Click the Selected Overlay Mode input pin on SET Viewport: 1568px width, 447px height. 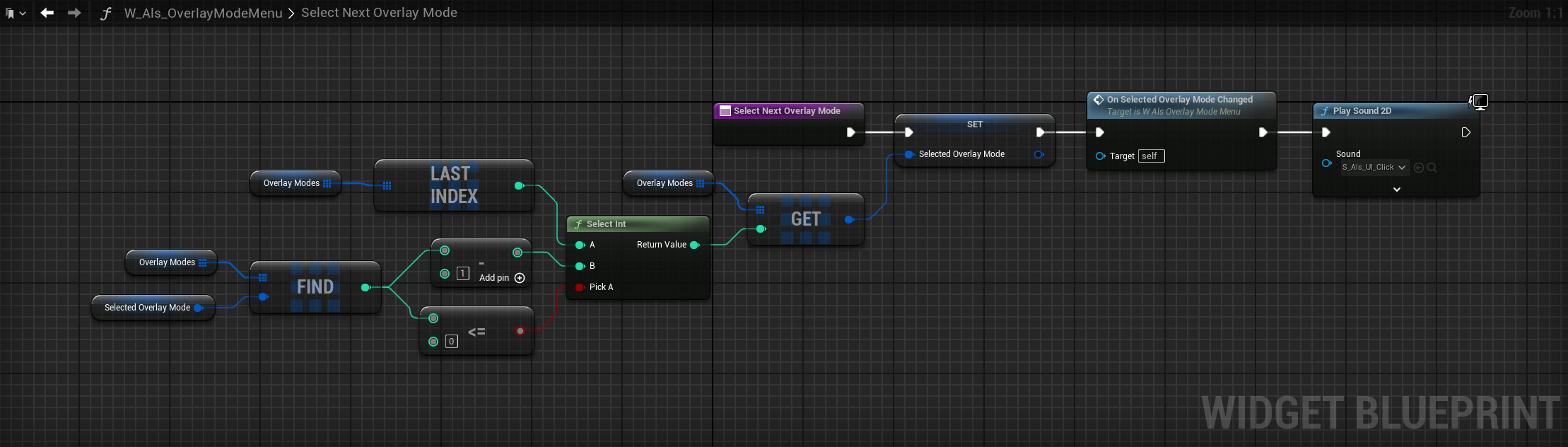click(909, 154)
